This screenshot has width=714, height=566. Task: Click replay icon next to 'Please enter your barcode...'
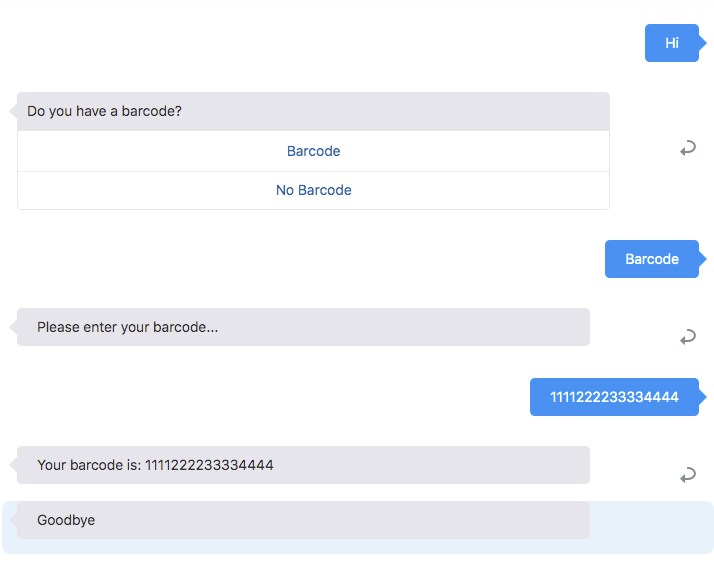[x=687, y=337]
